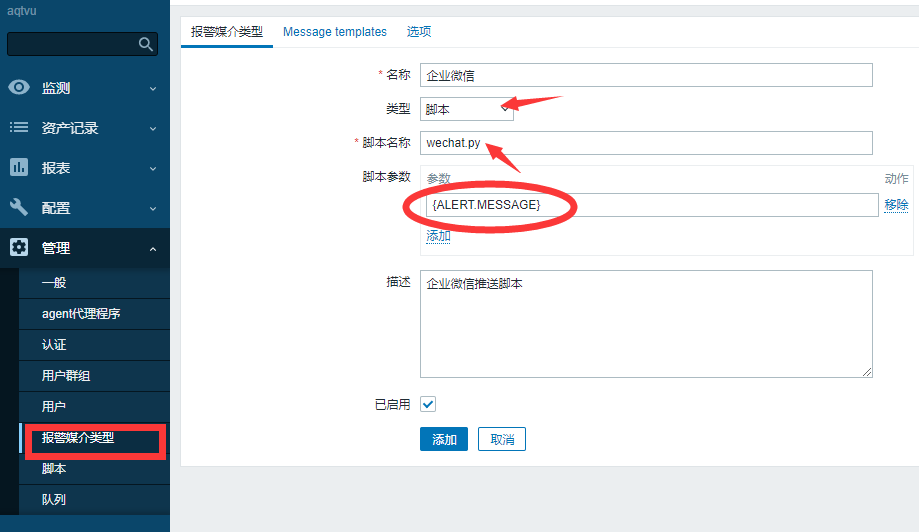Click the 参数 column header text
This screenshot has width=919, height=532.
tap(438, 179)
